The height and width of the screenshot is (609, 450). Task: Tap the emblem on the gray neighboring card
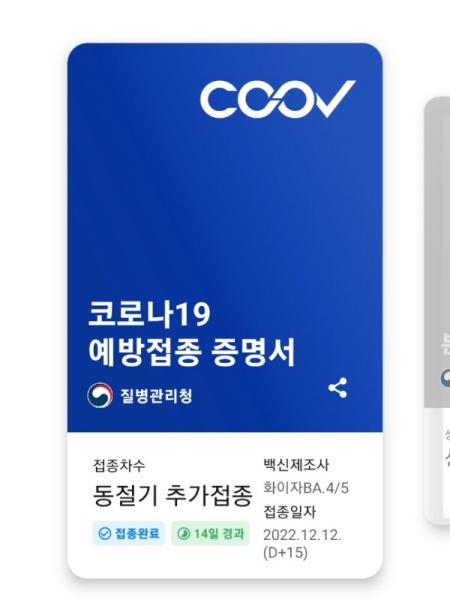click(x=446, y=378)
